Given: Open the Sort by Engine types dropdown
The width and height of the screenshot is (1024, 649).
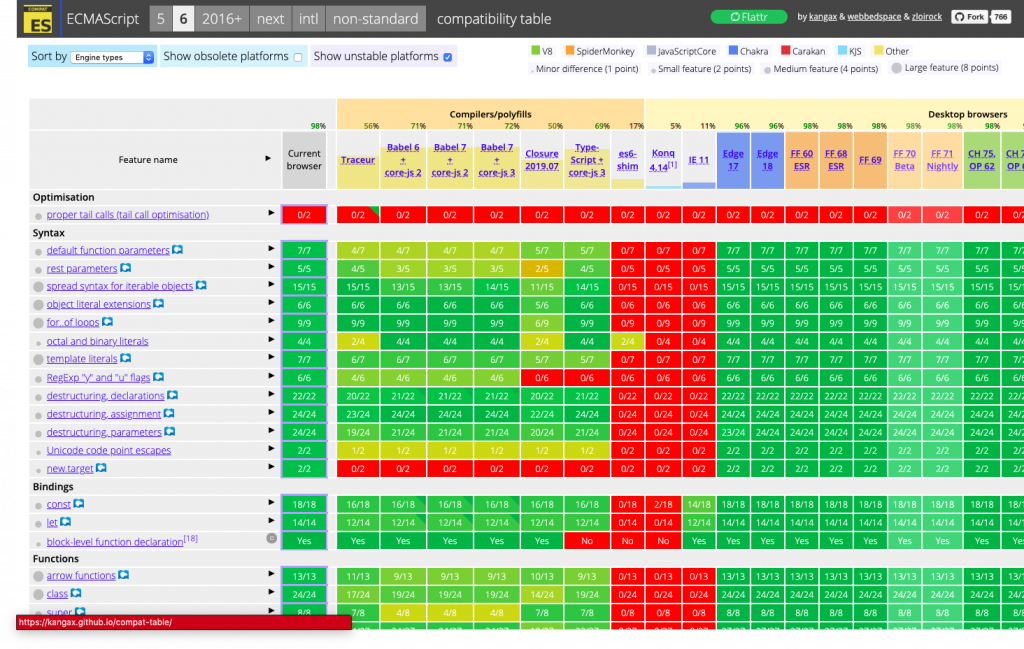Looking at the screenshot, I should [x=112, y=57].
